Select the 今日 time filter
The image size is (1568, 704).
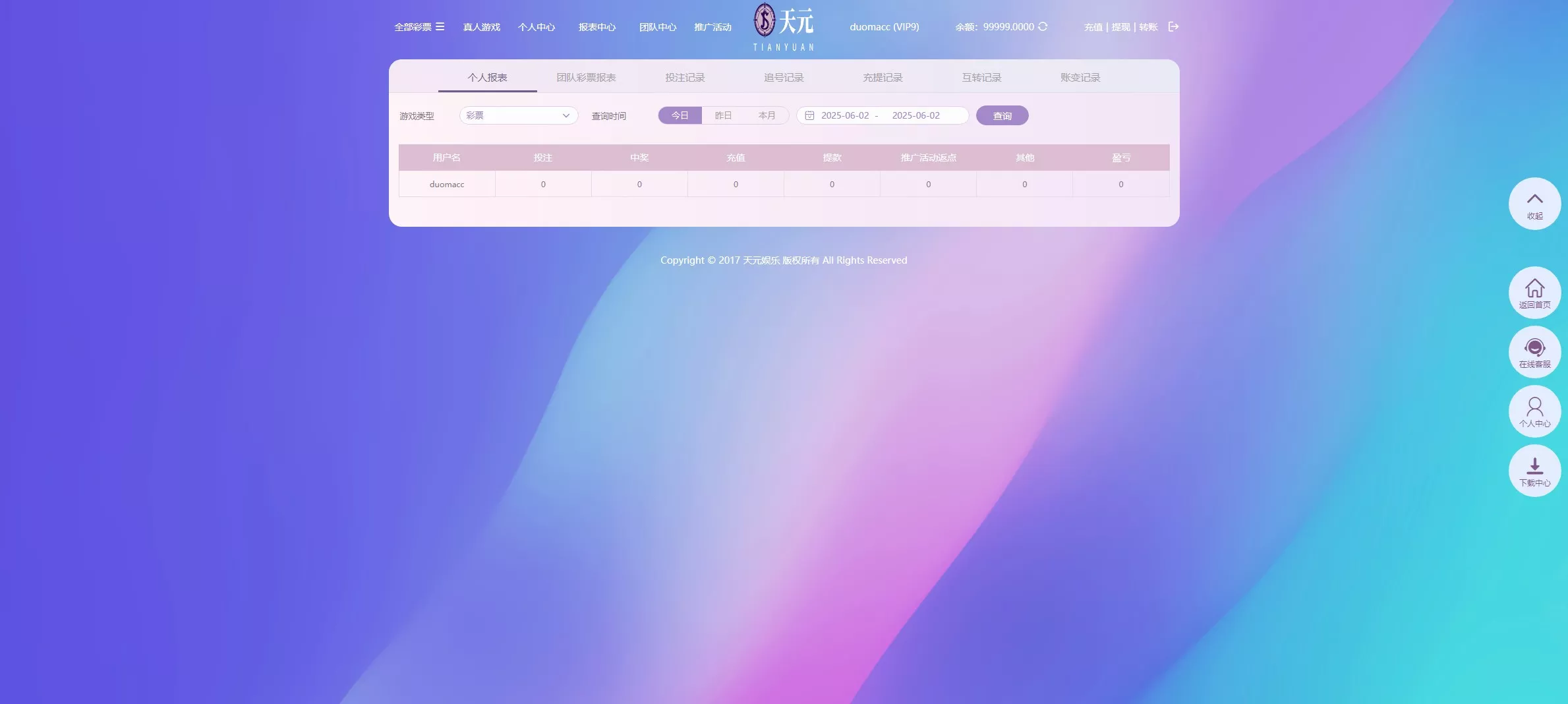680,115
